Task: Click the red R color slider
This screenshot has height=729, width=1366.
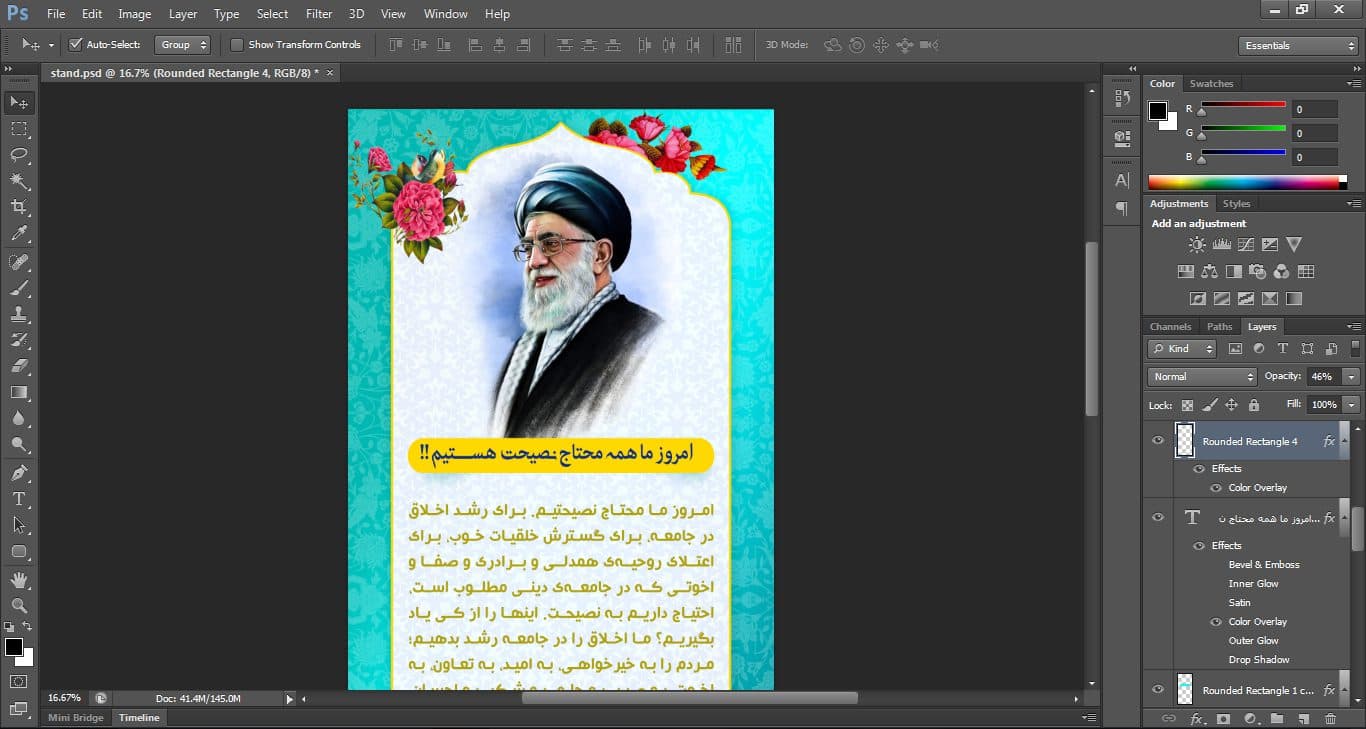Action: [1243, 104]
